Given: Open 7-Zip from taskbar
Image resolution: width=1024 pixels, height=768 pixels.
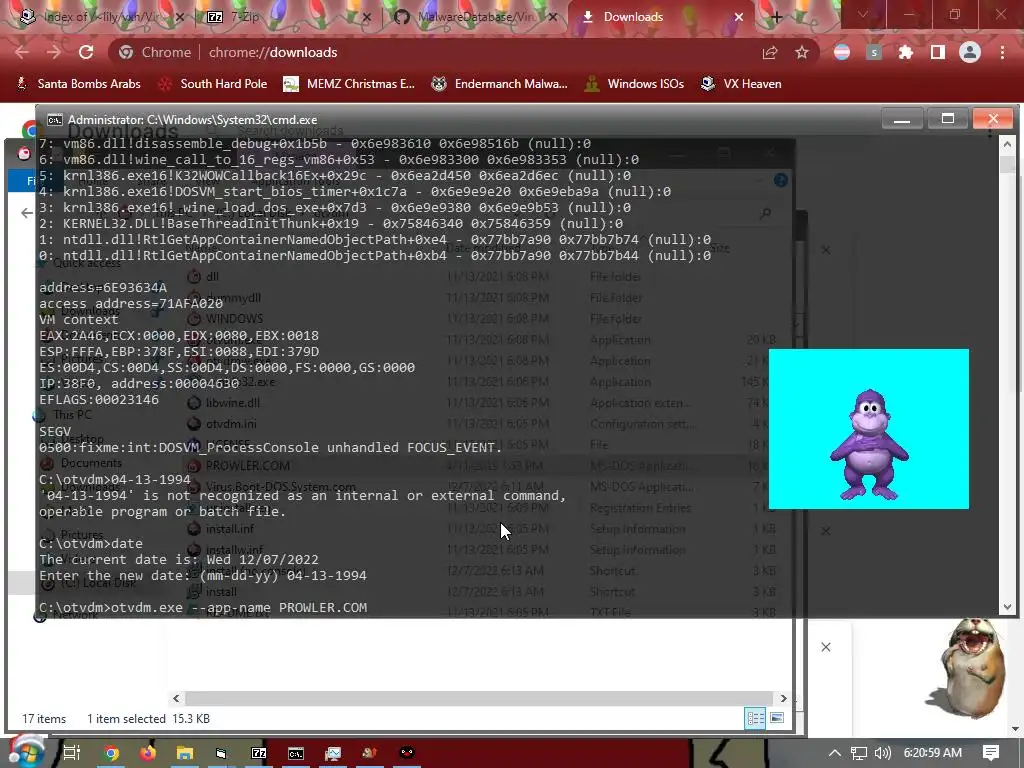Looking at the screenshot, I should pos(259,753).
